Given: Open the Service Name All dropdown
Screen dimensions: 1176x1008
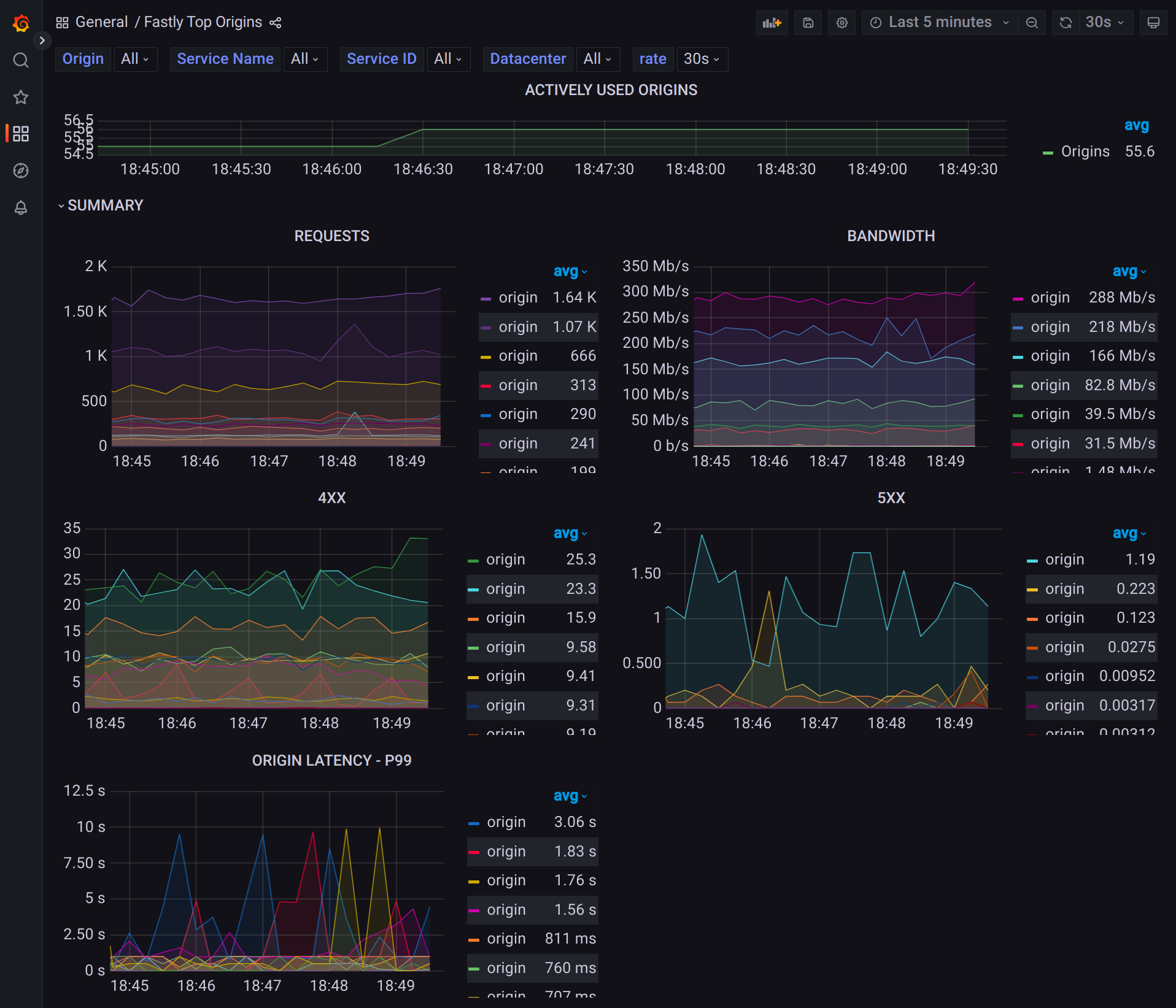Looking at the screenshot, I should click(305, 59).
